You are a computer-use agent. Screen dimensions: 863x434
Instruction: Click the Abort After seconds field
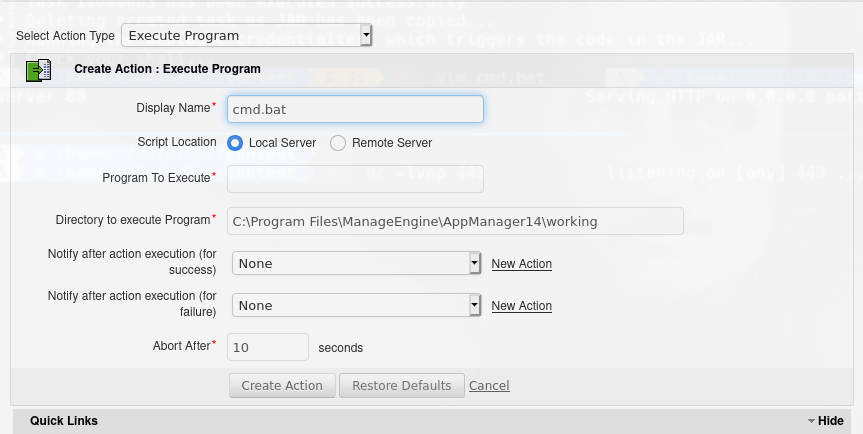tap(268, 347)
